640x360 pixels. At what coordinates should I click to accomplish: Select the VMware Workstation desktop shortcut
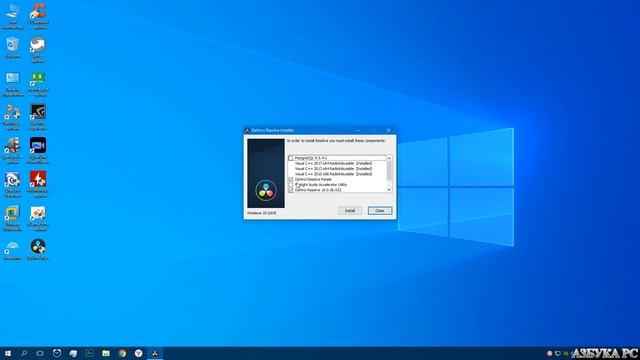[x=12, y=218]
